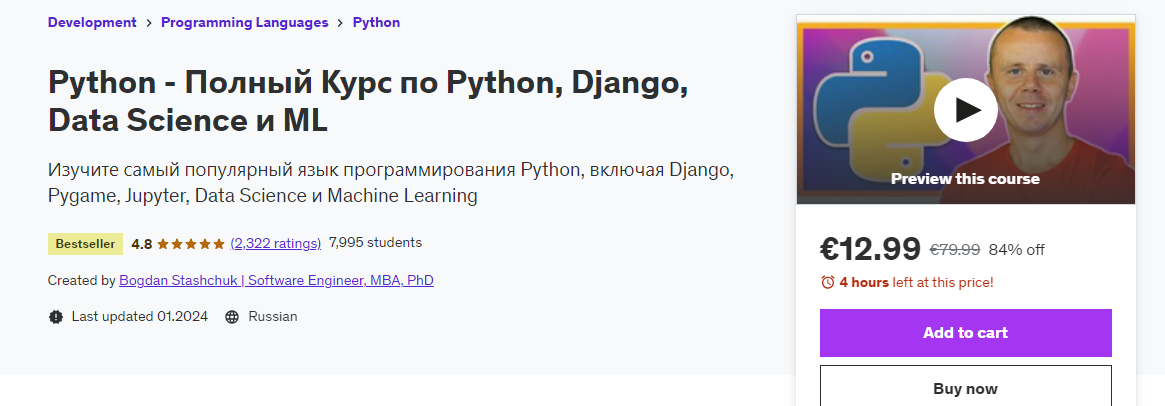Image resolution: width=1165 pixels, height=406 pixels.
Task: Click the chevron after Programming Languages
Action: point(341,23)
